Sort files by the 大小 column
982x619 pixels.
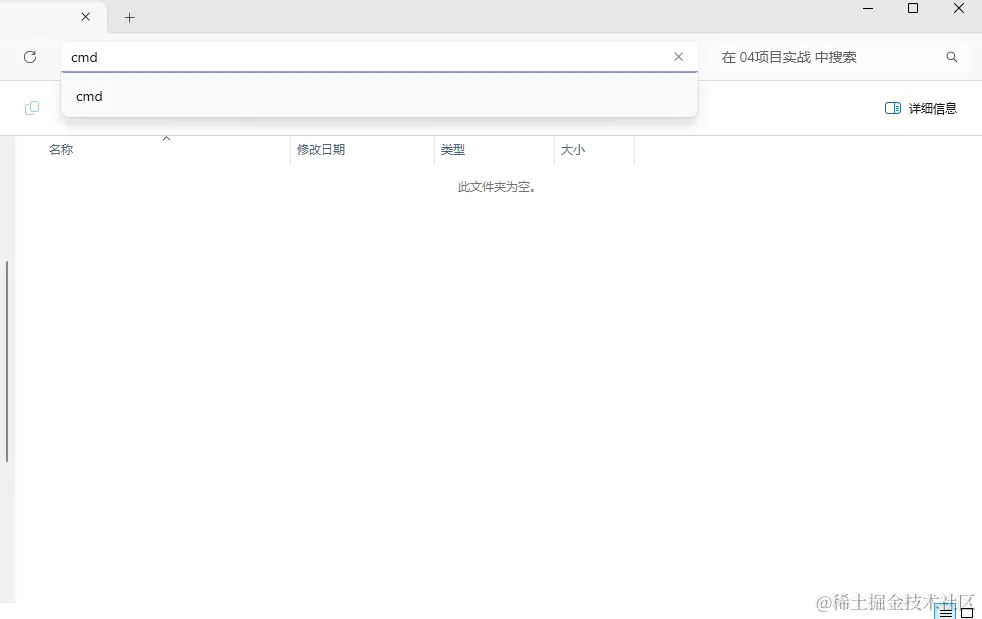(572, 148)
